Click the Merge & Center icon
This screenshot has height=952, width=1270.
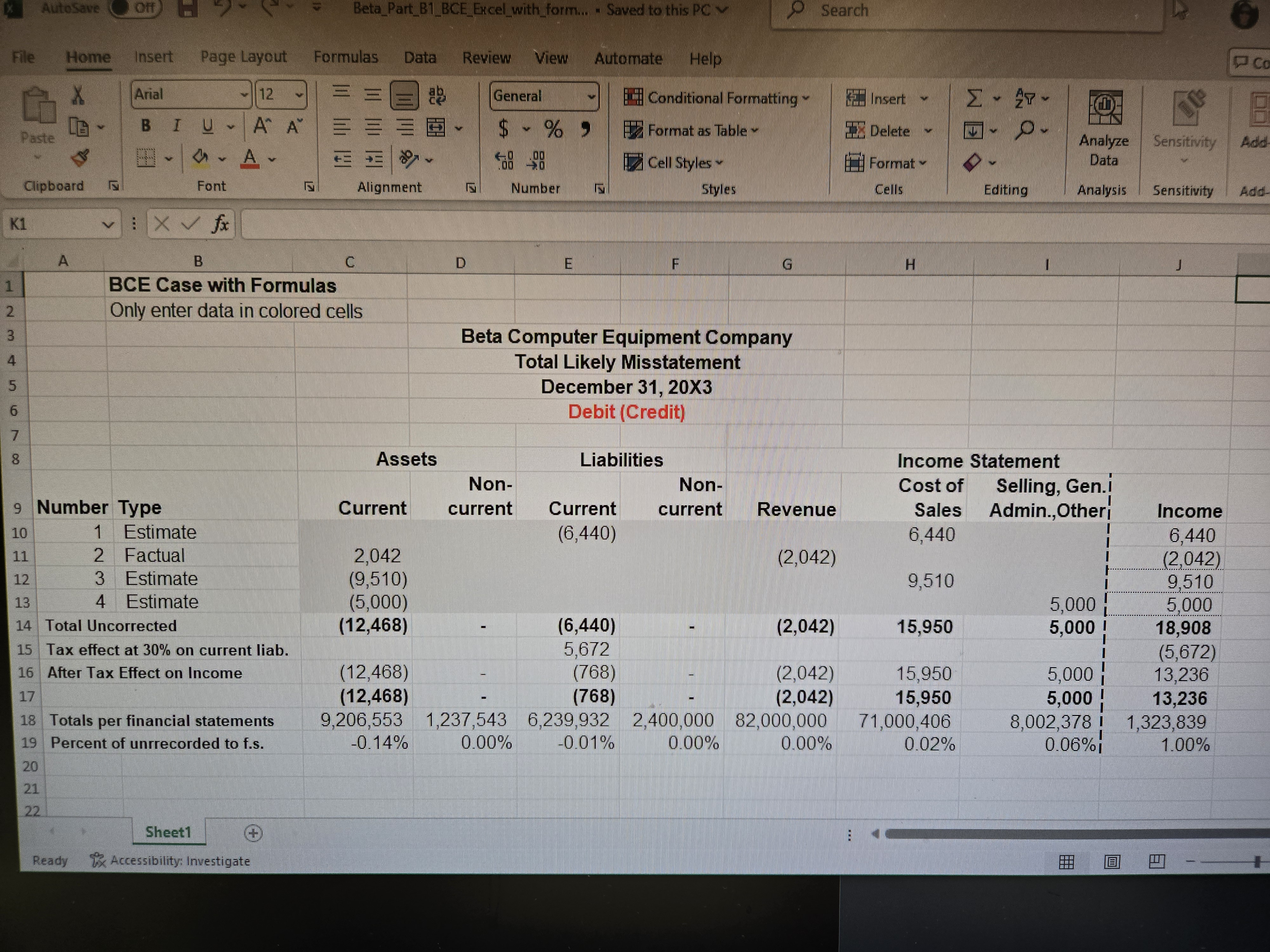[436, 127]
